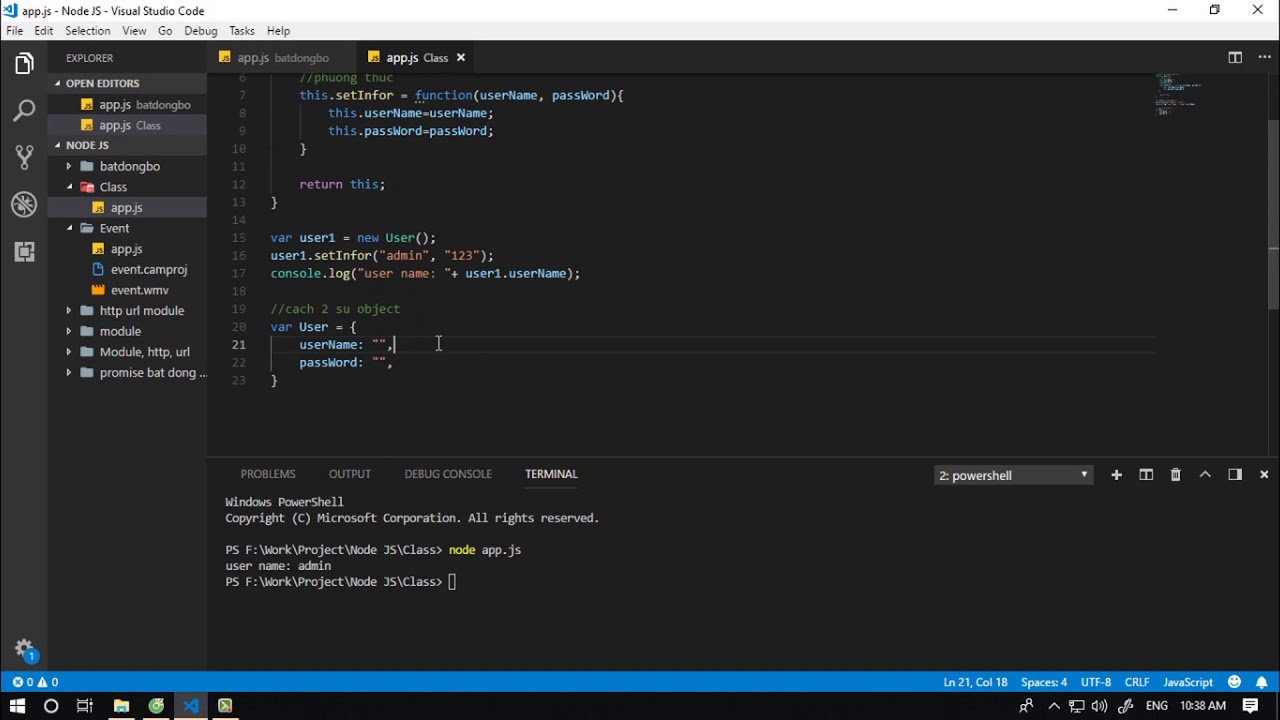Click Ln 21, Col 18 in status bar
Viewport: 1280px width, 720px height.
[x=975, y=682]
